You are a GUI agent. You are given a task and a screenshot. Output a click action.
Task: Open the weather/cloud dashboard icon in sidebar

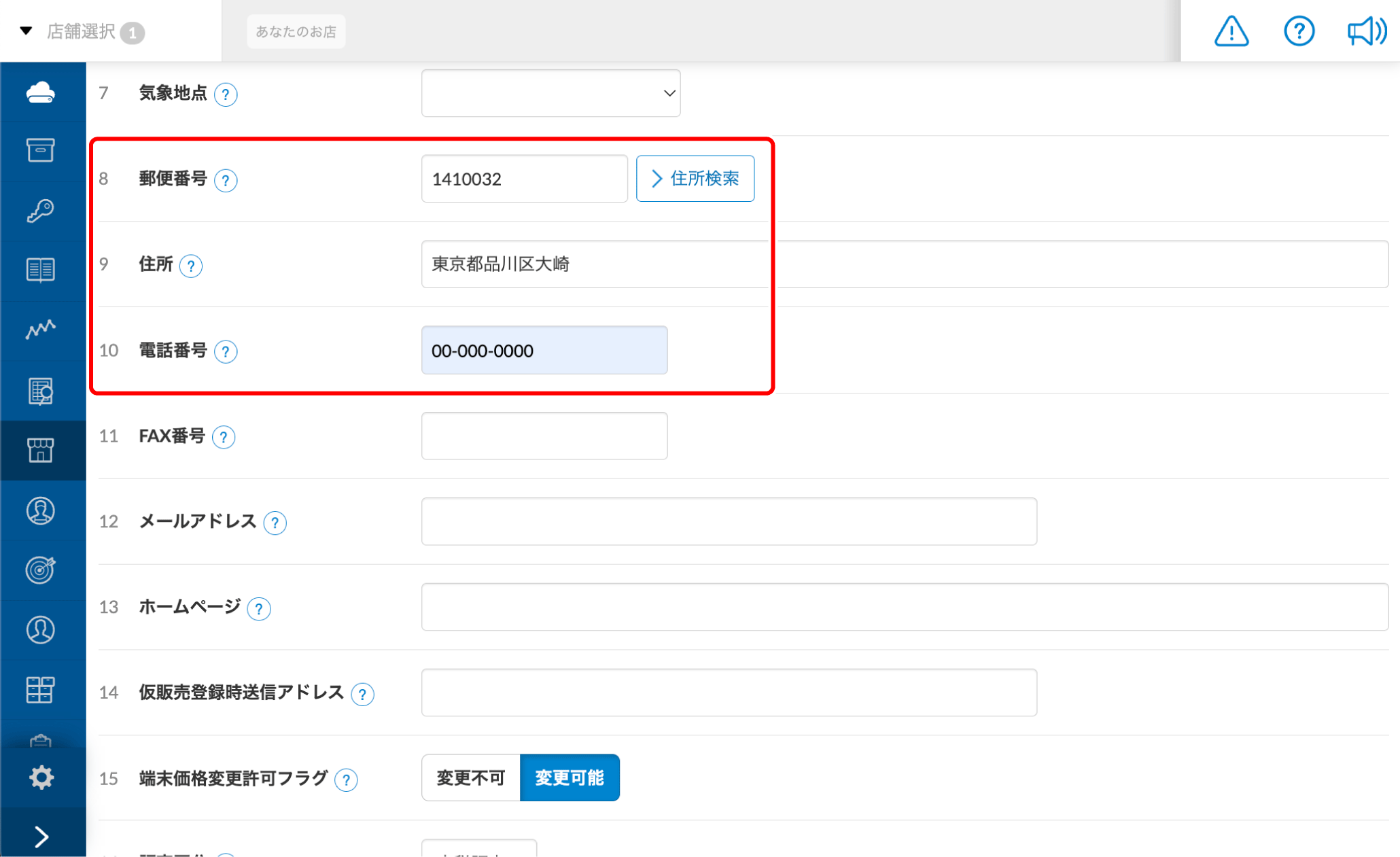(42, 92)
